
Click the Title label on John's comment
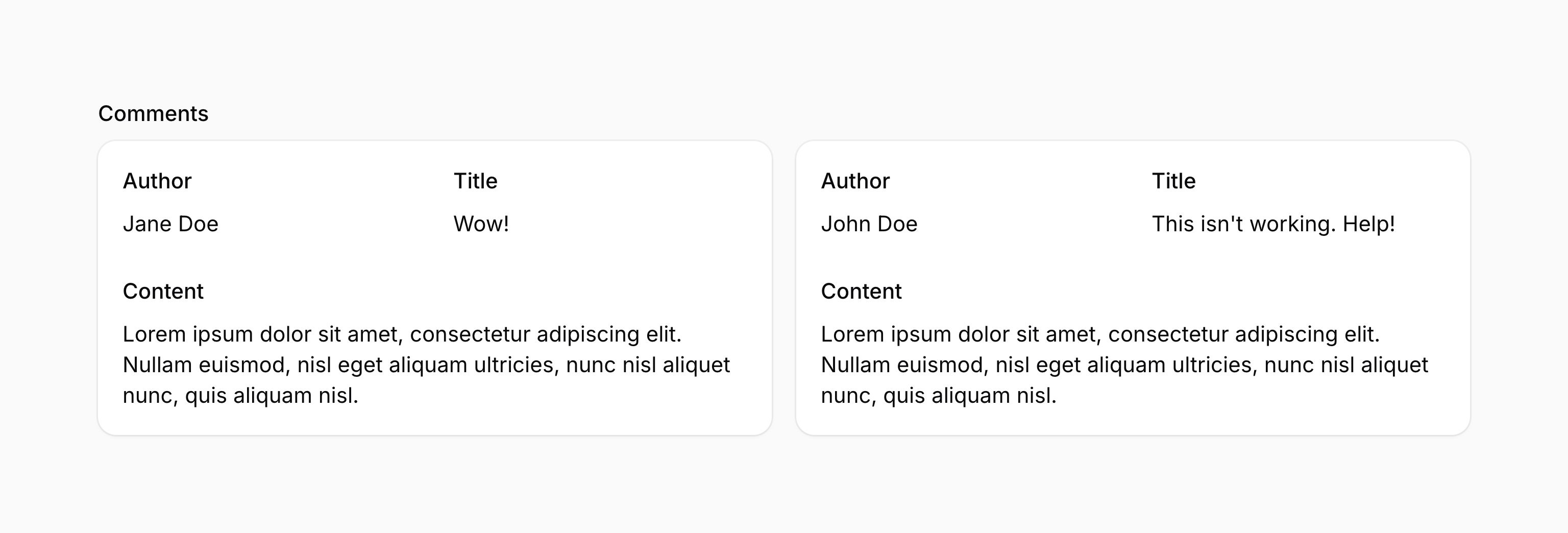click(x=1173, y=180)
